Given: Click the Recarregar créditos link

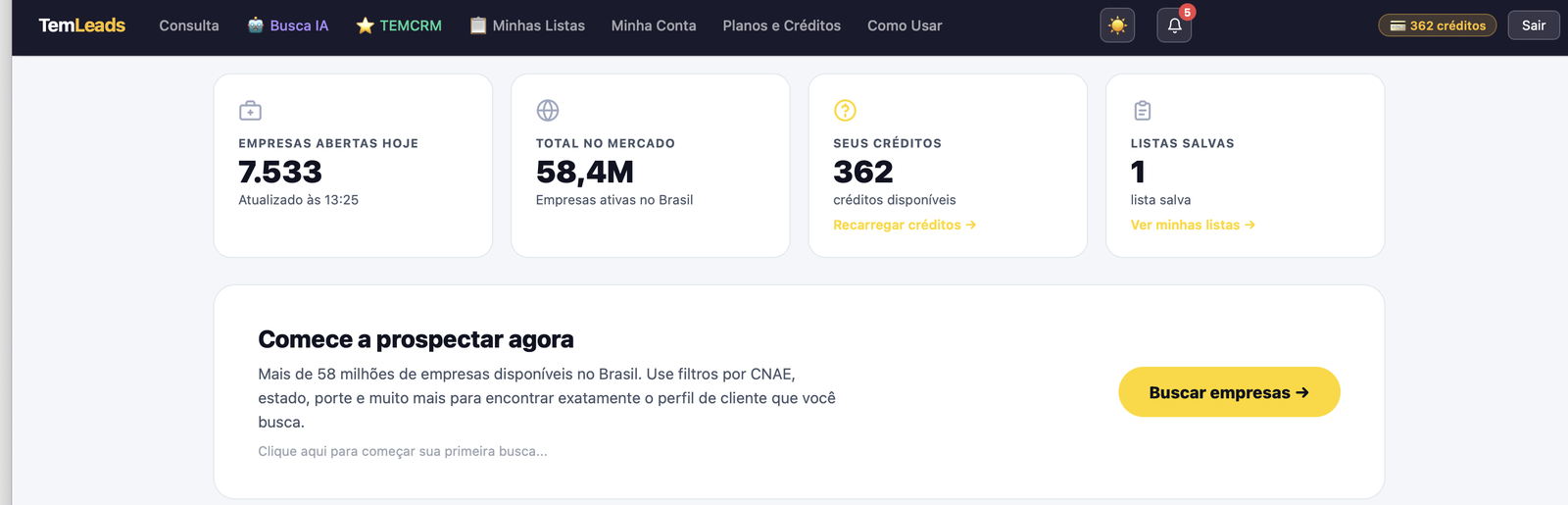Looking at the screenshot, I should (x=905, y=225).
